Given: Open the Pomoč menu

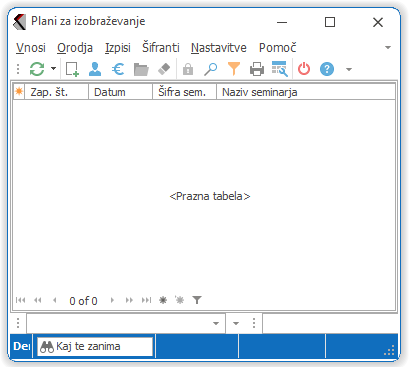Looking at the screenshot, I should [x=277, y=47].
